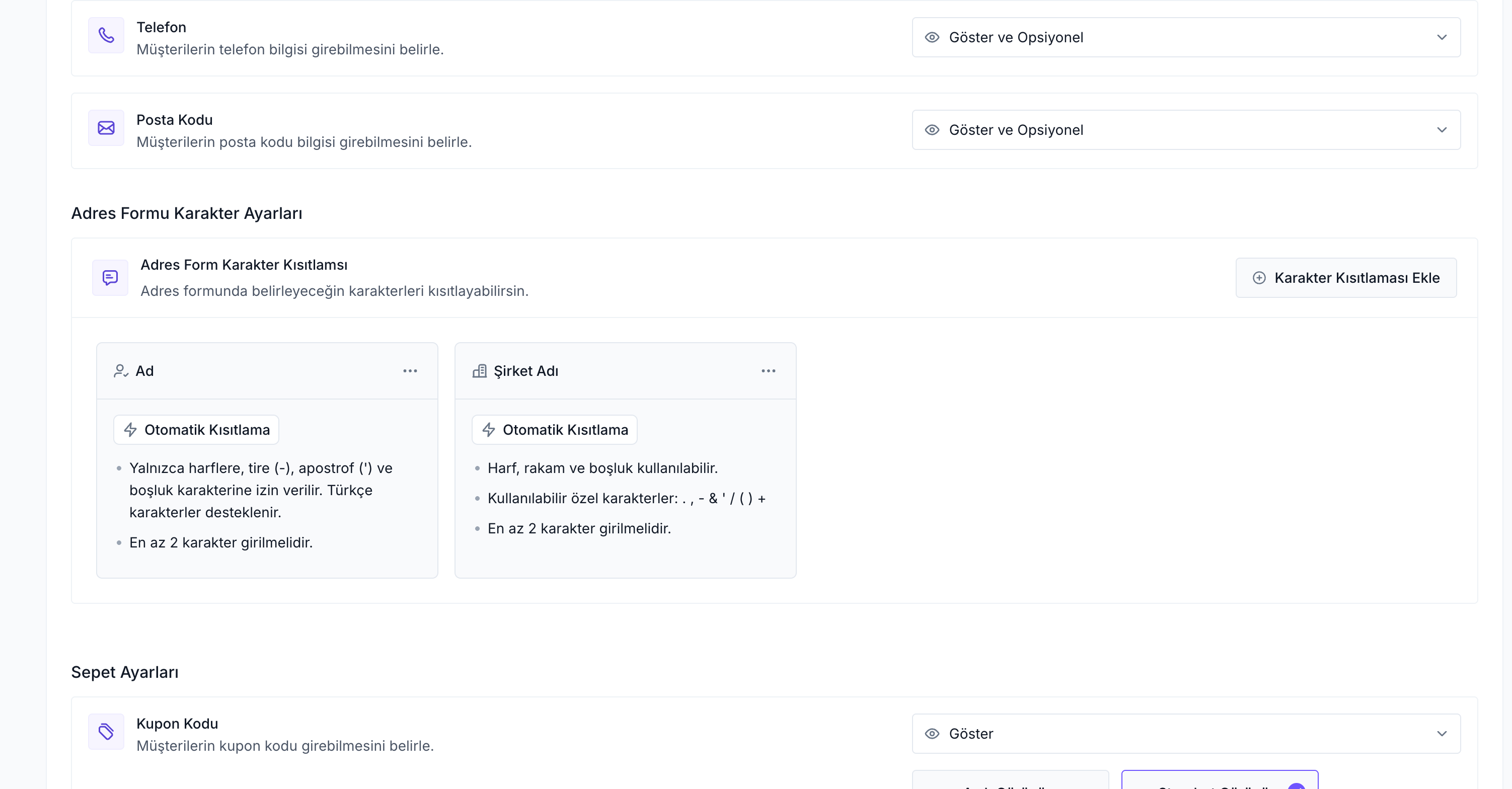This screenshot has width=1512, height=789.
Task: Open the three-dot menu for Şirket Adı
Action: coord(768,371)
